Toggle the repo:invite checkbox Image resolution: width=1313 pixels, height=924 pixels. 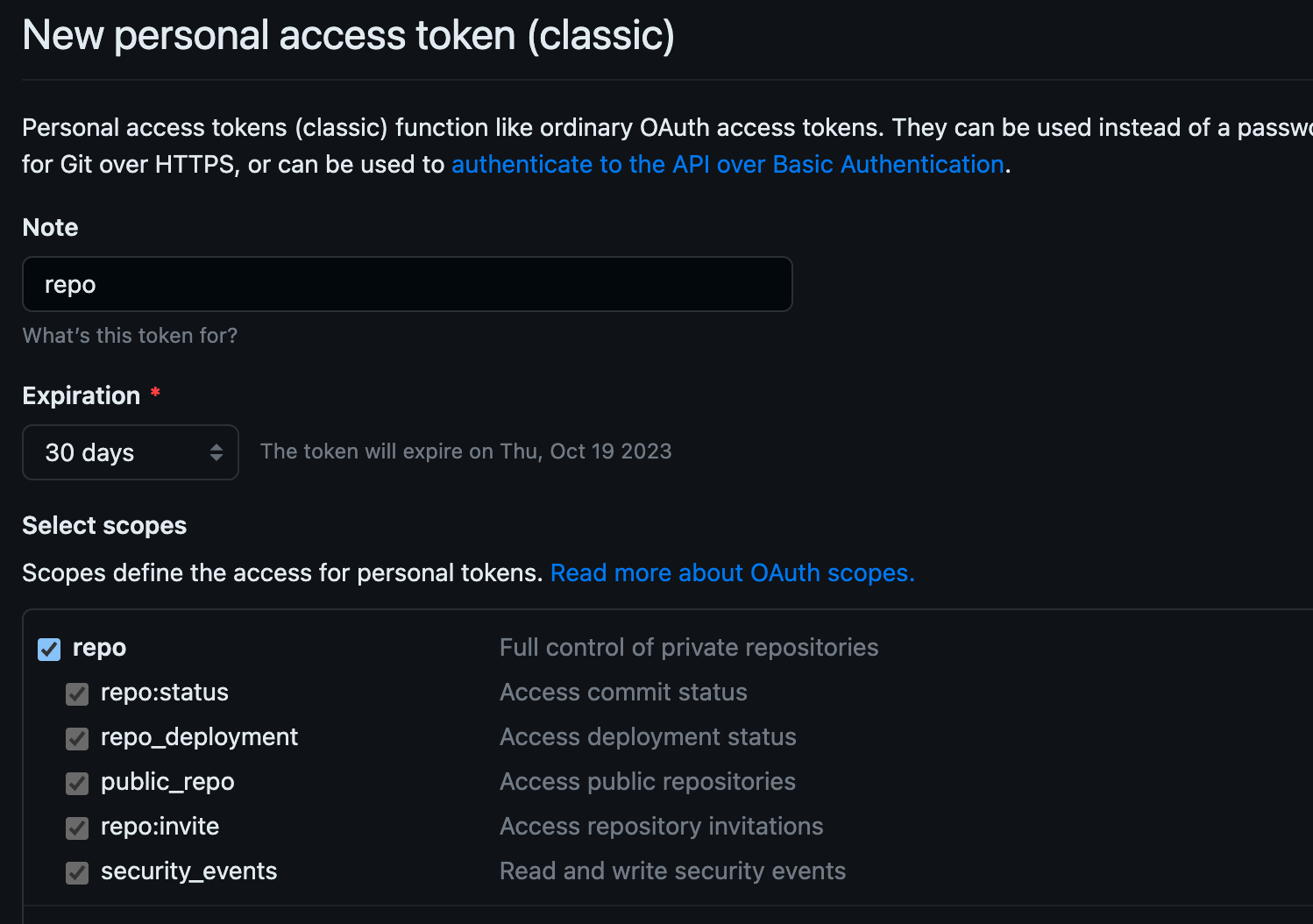pos(77,828)
